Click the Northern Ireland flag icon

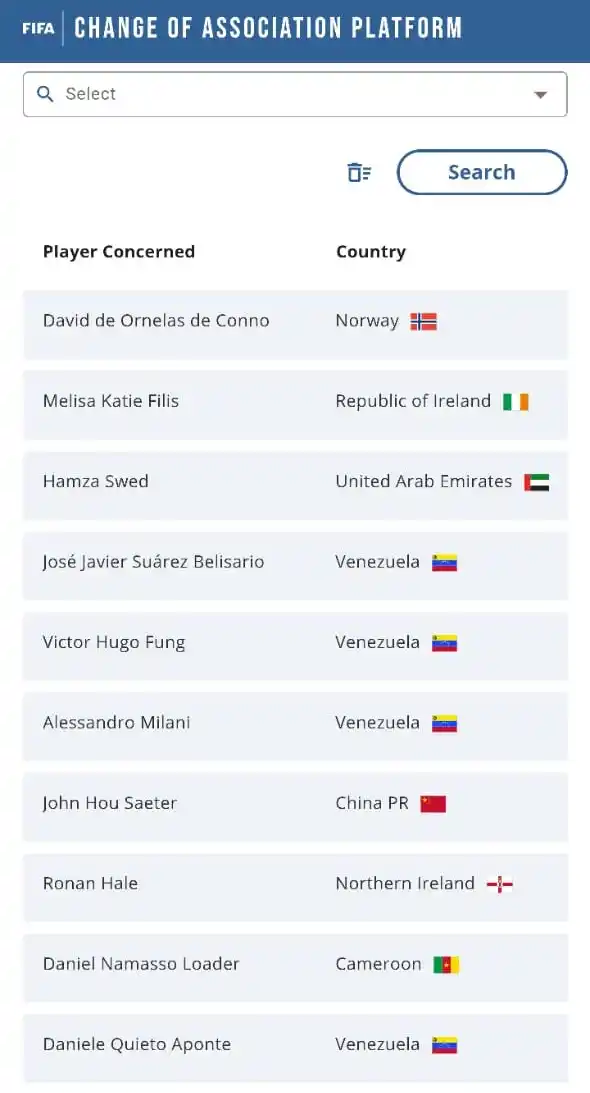click(499, 885)
